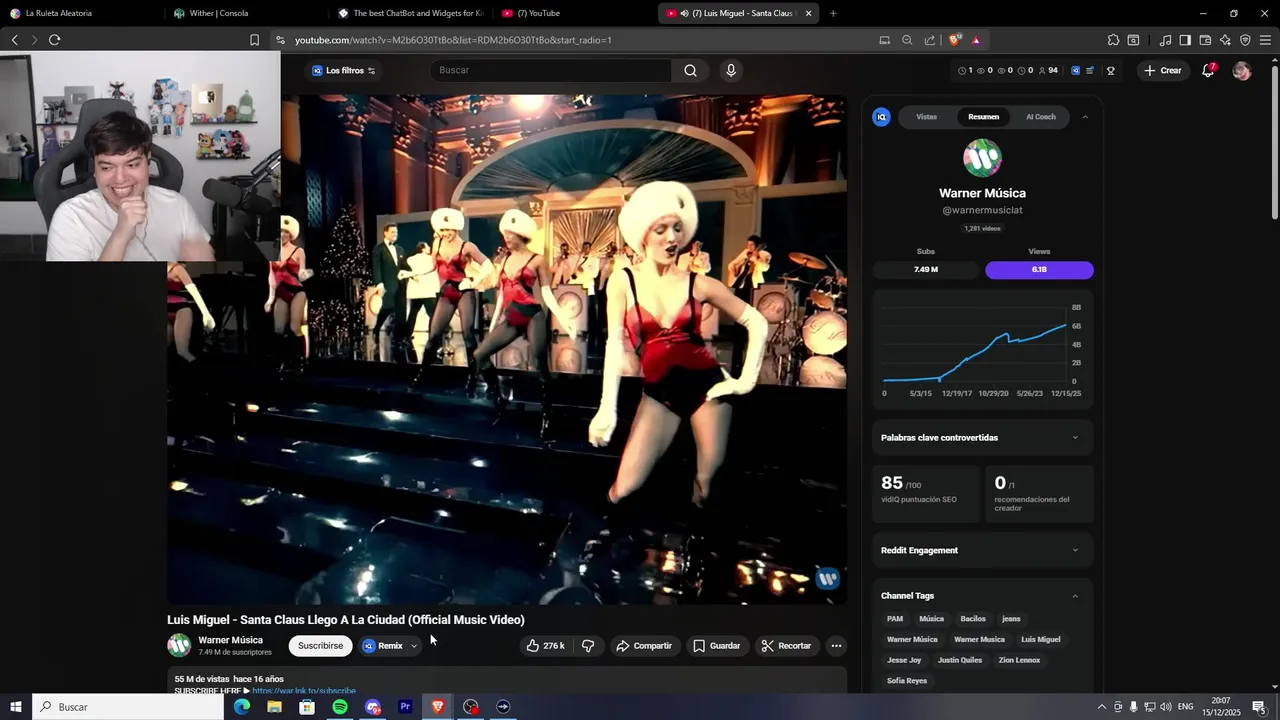The height and width of the screenshot is (720, 1280).
Task: Click the Brave Shields lion icon in address bar
Action: tap(955, 40)
